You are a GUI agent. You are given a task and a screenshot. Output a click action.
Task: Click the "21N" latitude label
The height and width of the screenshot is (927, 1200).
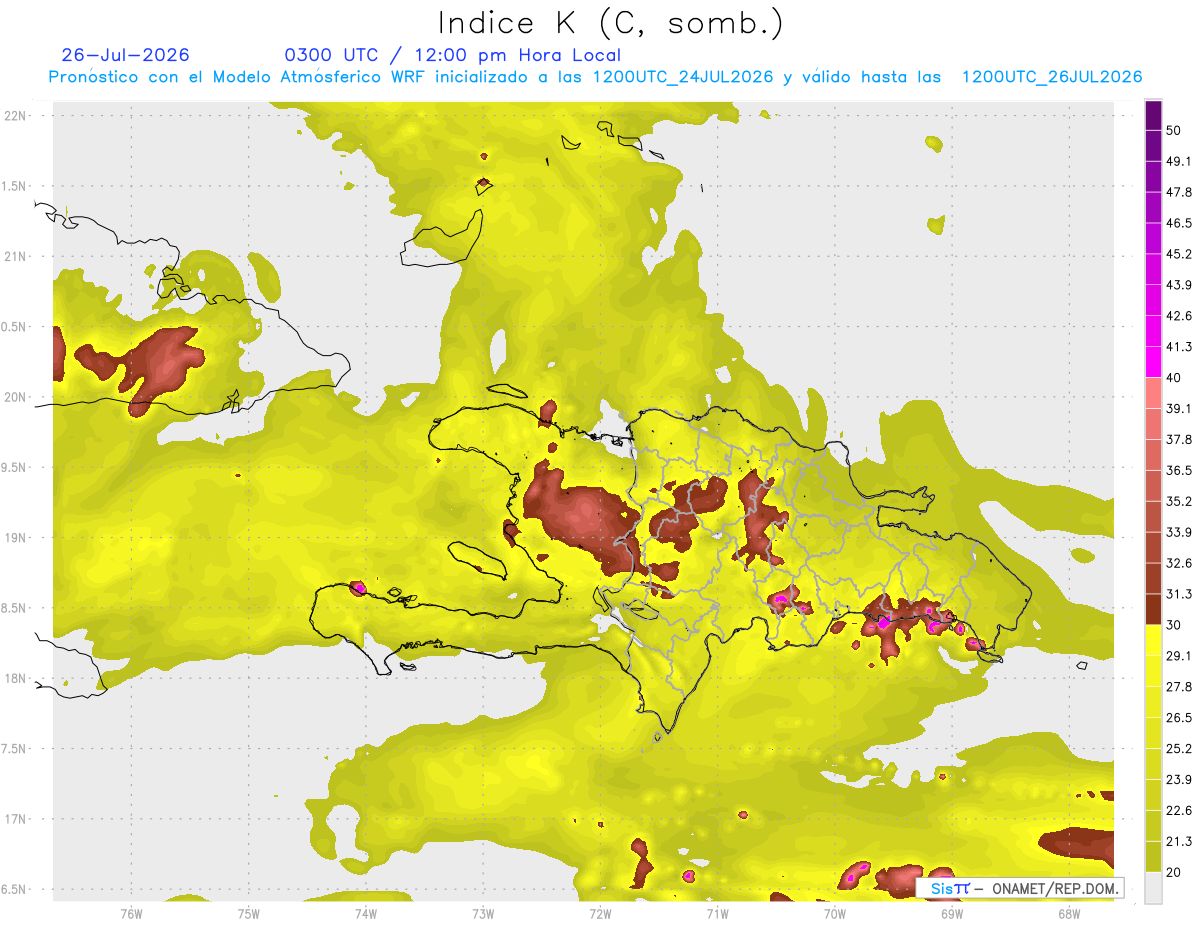pyautogui.click(x=17, y=256)
